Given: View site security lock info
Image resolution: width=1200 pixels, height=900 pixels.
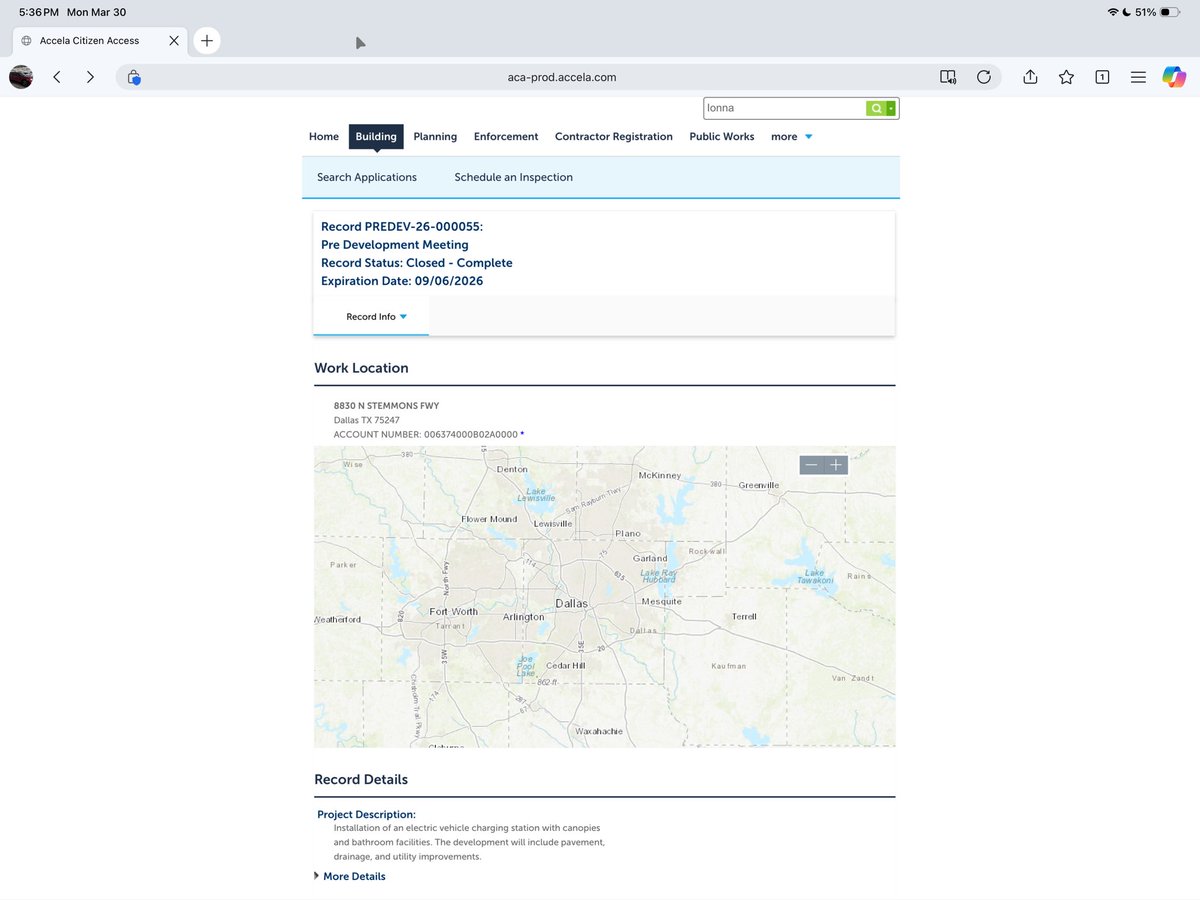Looking at the screenshot, I should pos(134,77).
